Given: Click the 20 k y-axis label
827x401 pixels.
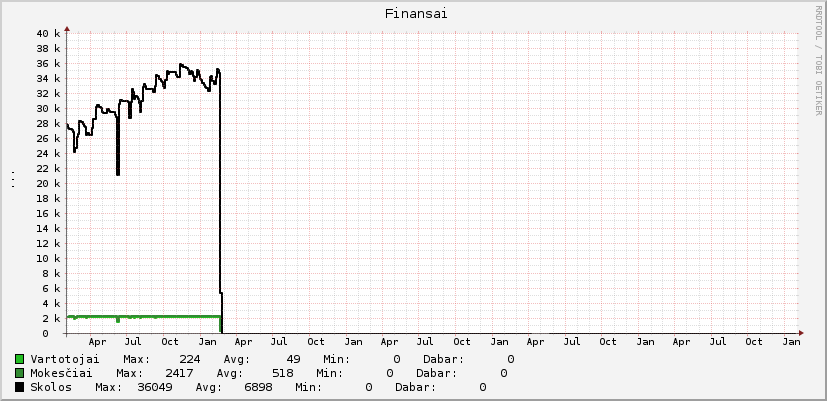Looking at the screenshot, I should pos(48,184).
